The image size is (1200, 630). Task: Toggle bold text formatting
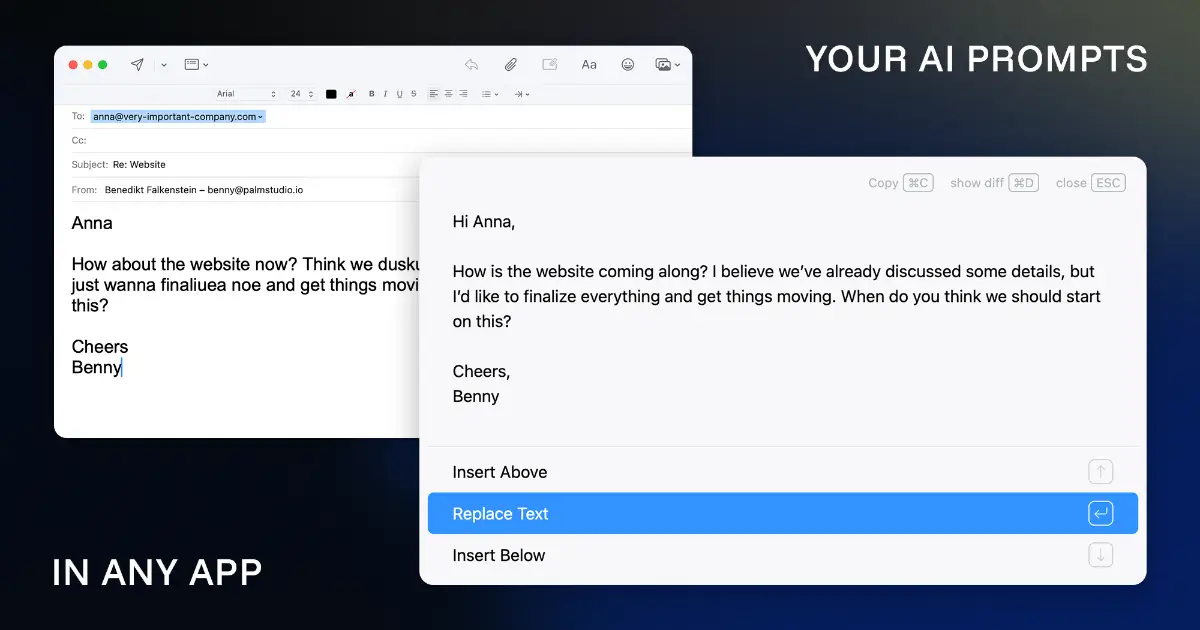pos(372,94)
